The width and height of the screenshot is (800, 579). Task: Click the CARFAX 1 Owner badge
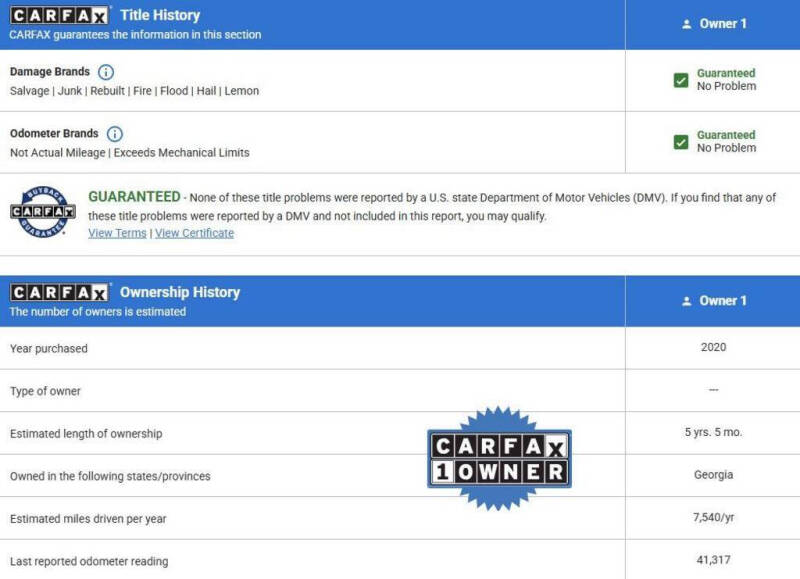499,459
